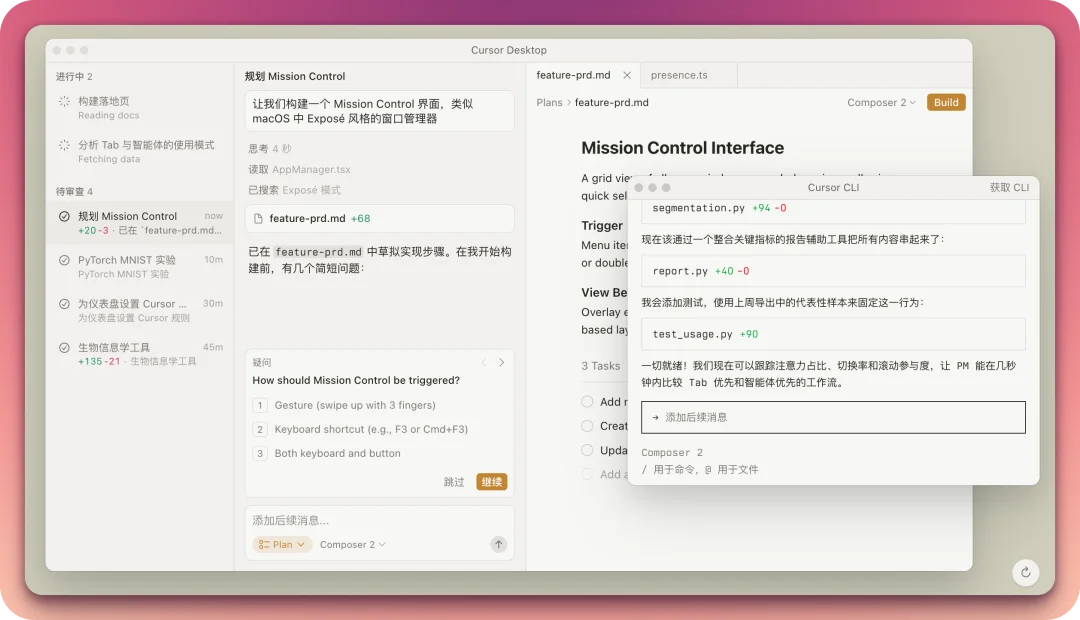Image resolution: width=1080 pixels, height=620 pixels.
Task: Go to next question with right arrow
Action: pos(501,362)
